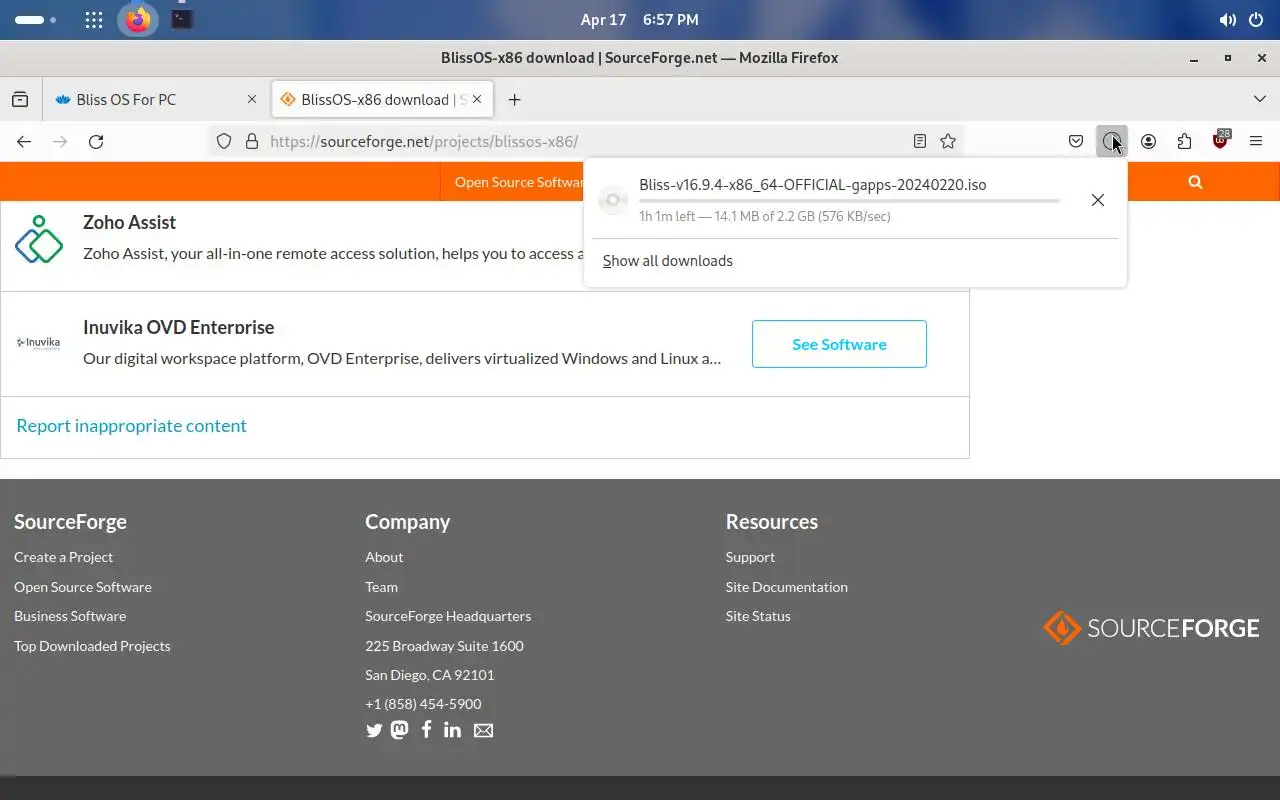Viewport: 1280px width, 800px height.
Task: Click the Support footer link
Action: pos(750,557)
